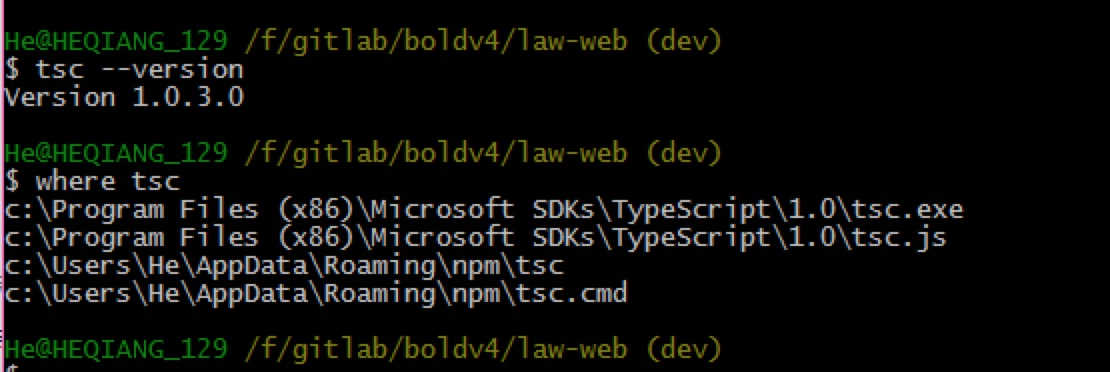The width and height of the screenshot is (1110, 372).
Task: Click the npm\tsc.cmd path line
Action: 316,293
